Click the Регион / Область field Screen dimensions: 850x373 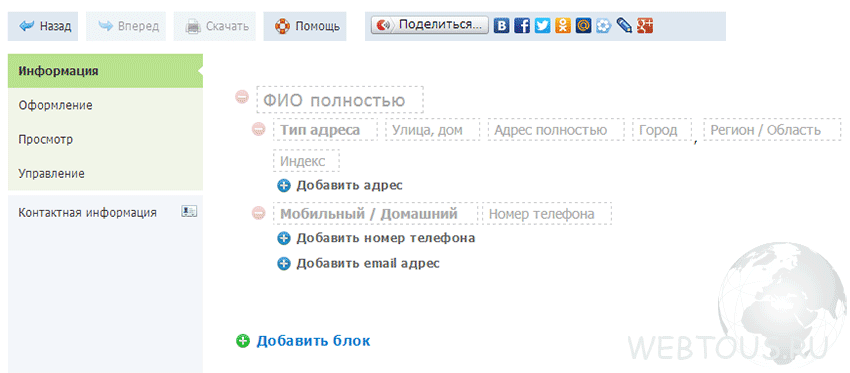(772, 130)
